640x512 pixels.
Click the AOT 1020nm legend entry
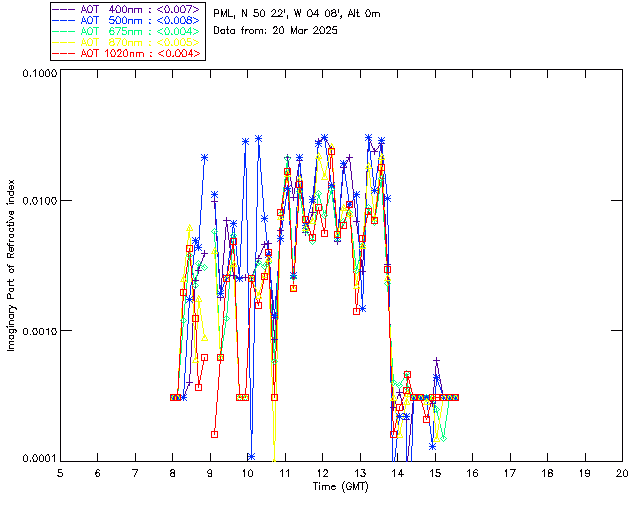127,53
